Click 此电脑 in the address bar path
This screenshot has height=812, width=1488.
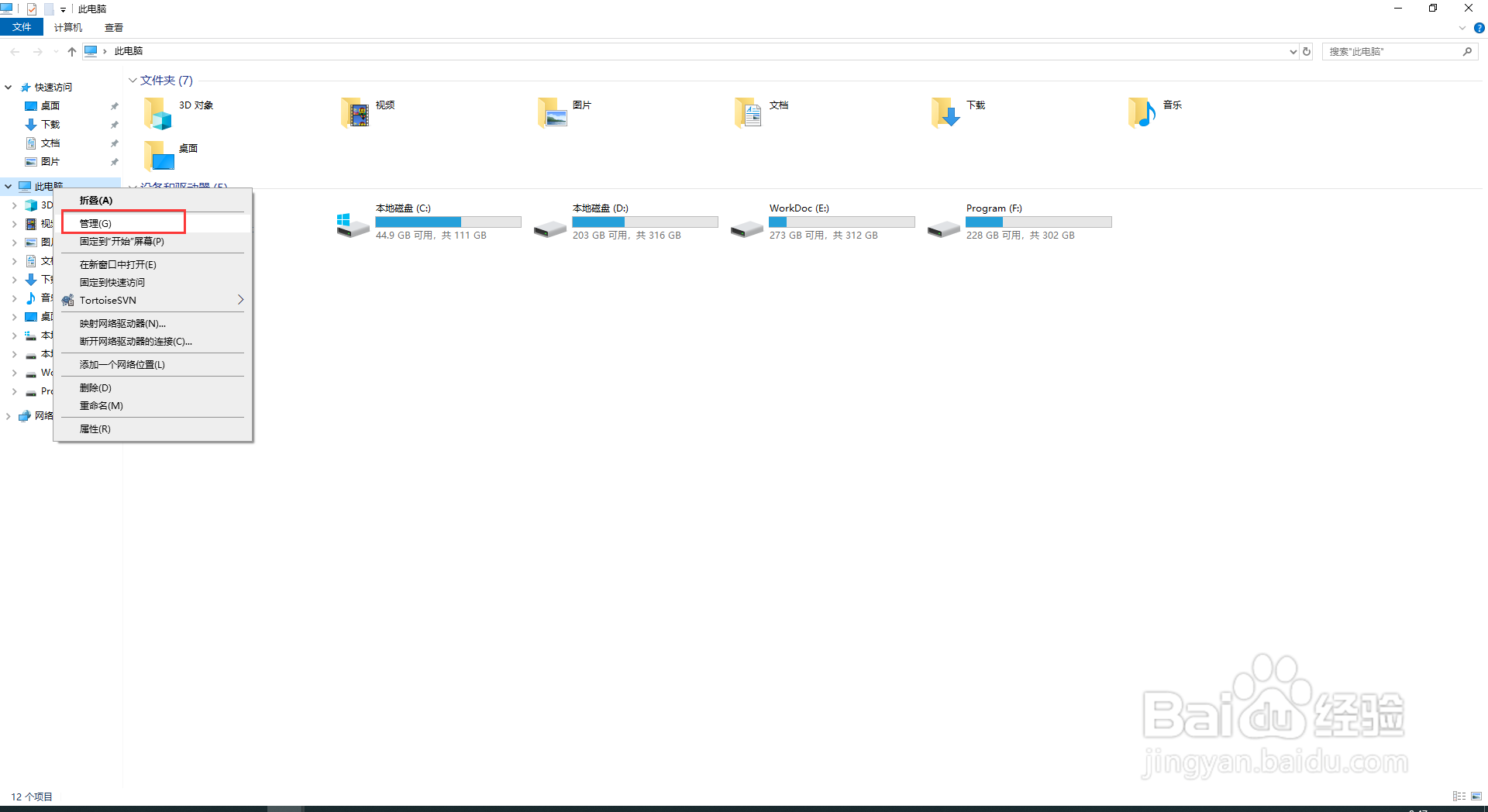coord(129,51)
